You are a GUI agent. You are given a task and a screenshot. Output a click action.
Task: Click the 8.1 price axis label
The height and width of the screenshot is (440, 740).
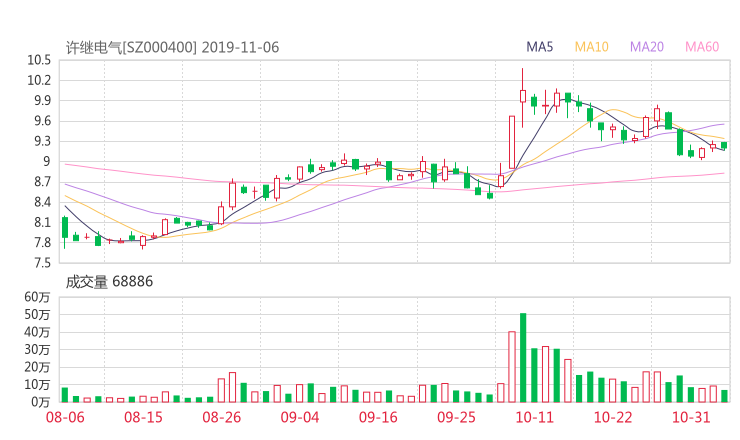42,222
